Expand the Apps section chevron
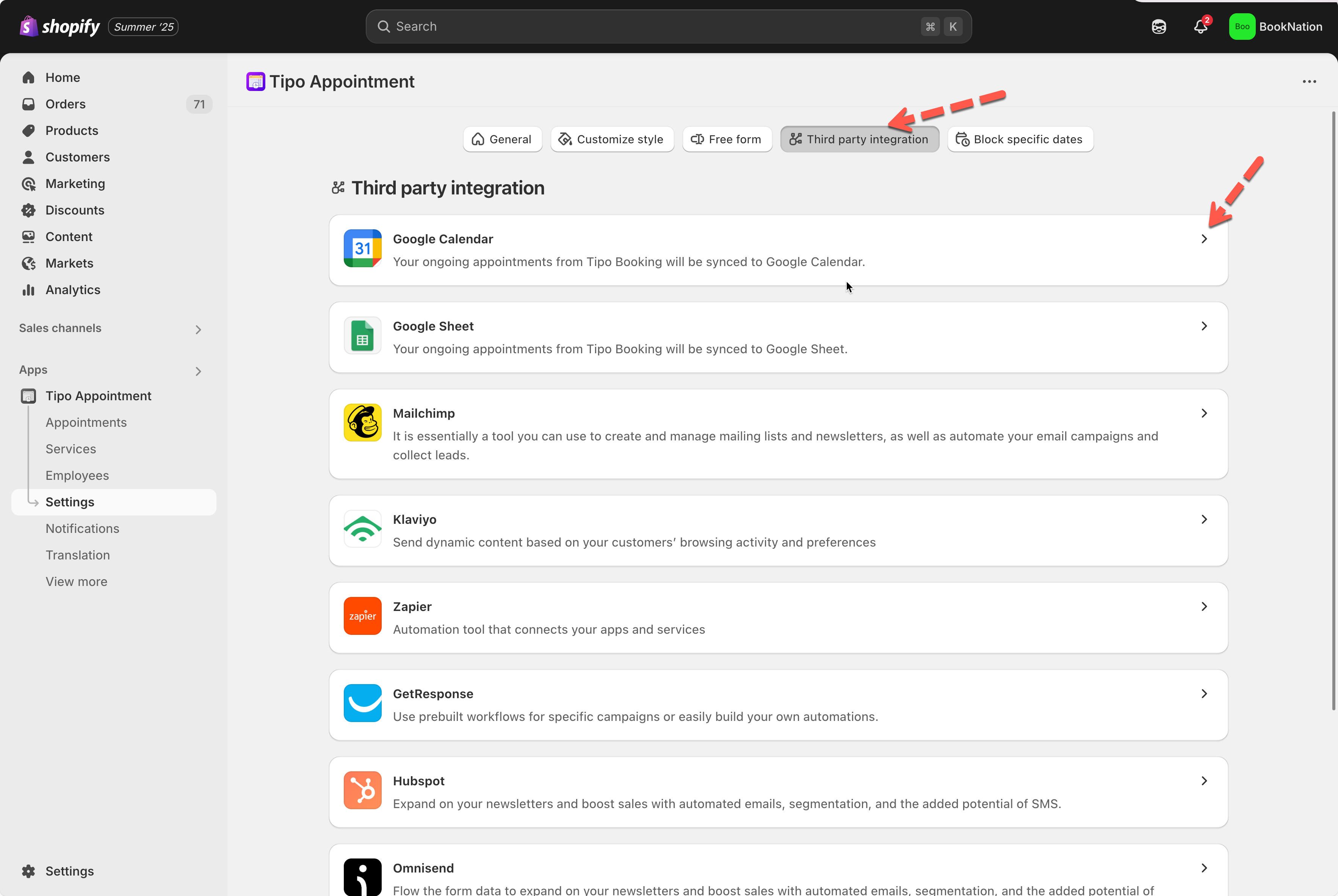This screenshot has height=896, width=1338. click(x=198, y=371)
